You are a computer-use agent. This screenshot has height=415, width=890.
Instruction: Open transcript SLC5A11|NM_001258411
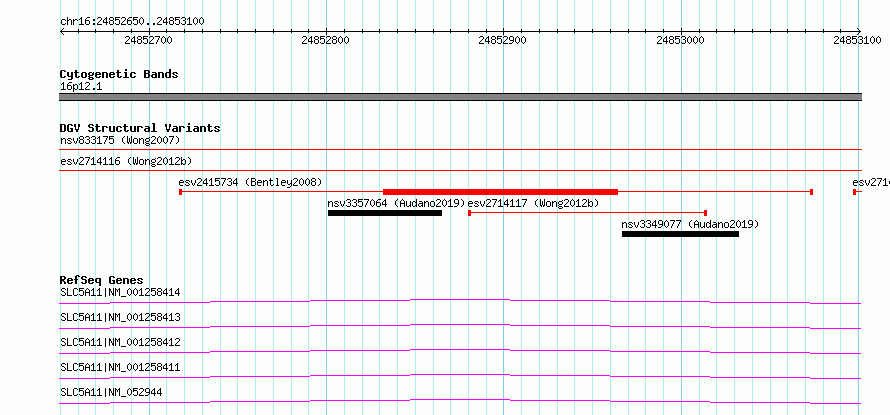click(x=120, y=368)
